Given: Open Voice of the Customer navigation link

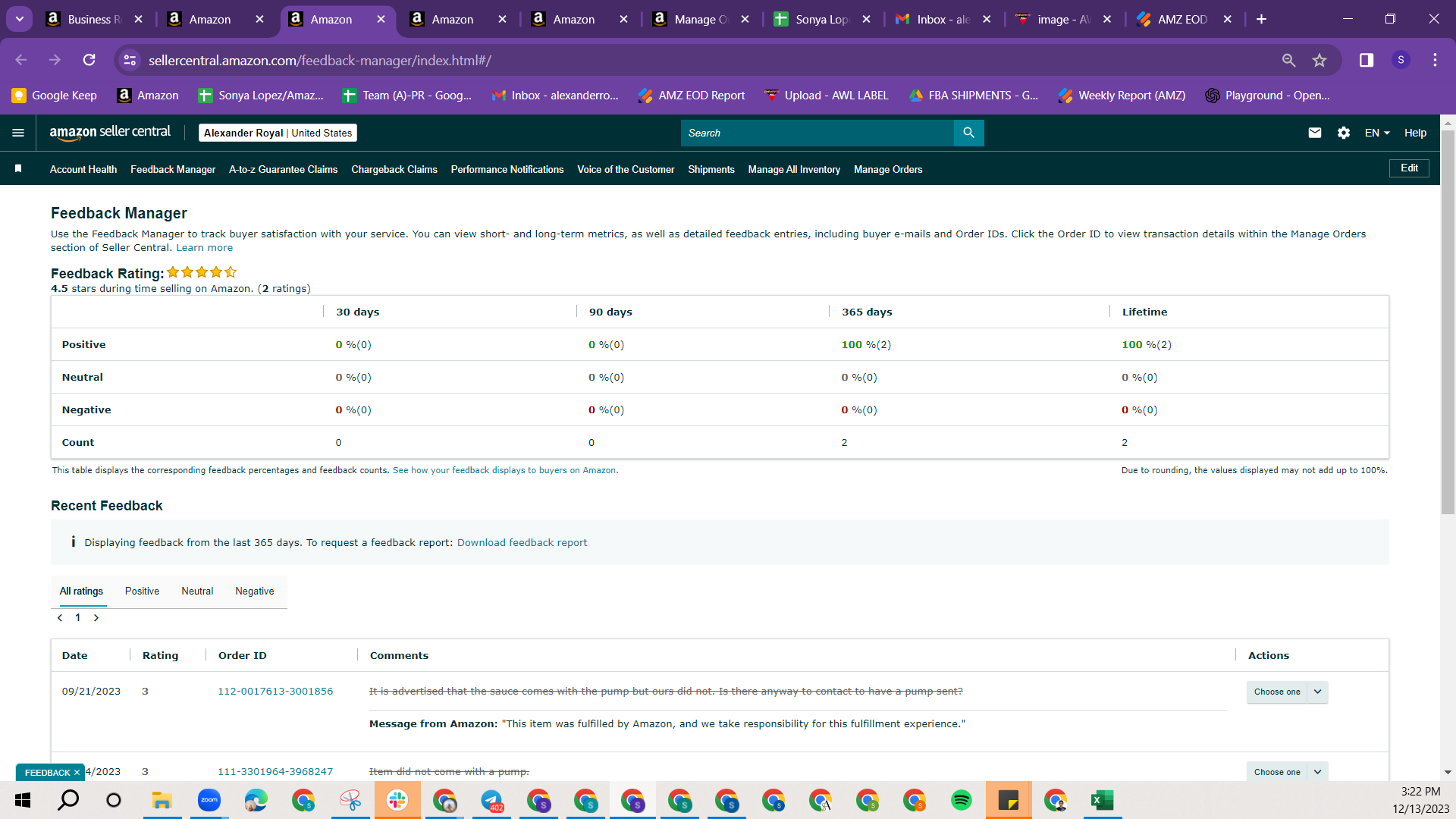Looking at the screenshot, I should pyautogui.click(x=626, y=169).
